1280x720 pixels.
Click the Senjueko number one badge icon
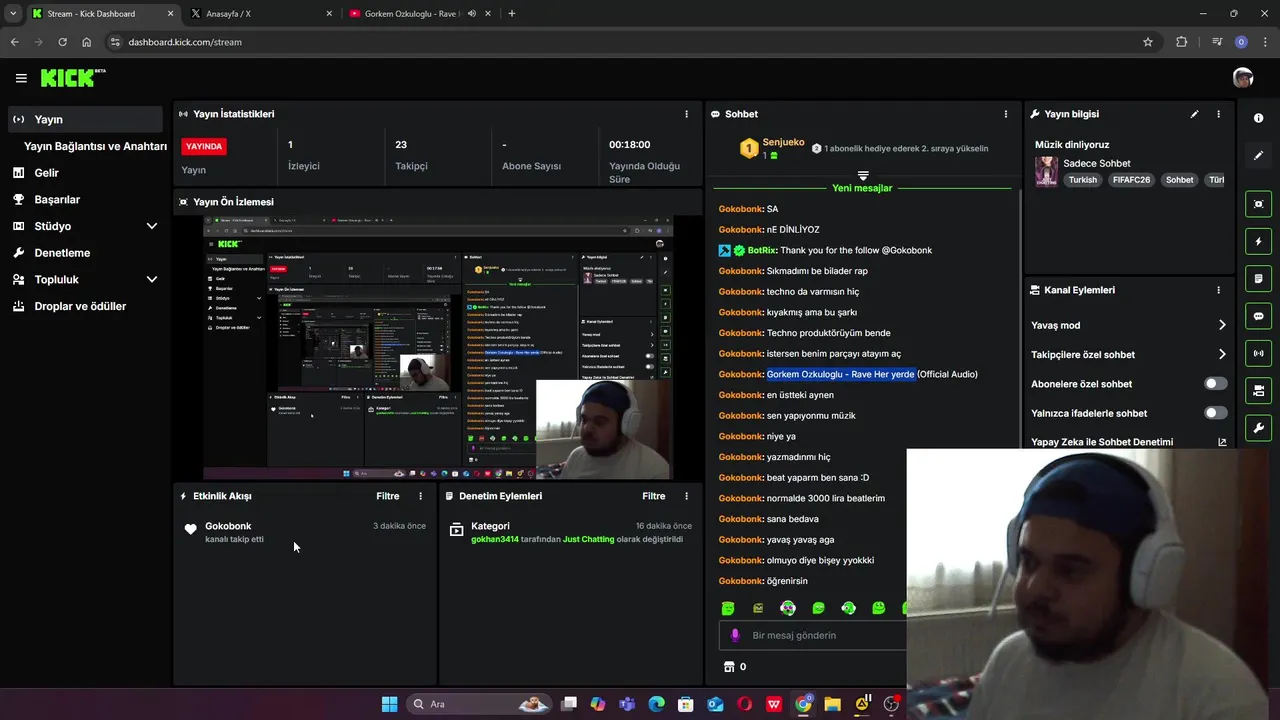[x=749, y=149]
